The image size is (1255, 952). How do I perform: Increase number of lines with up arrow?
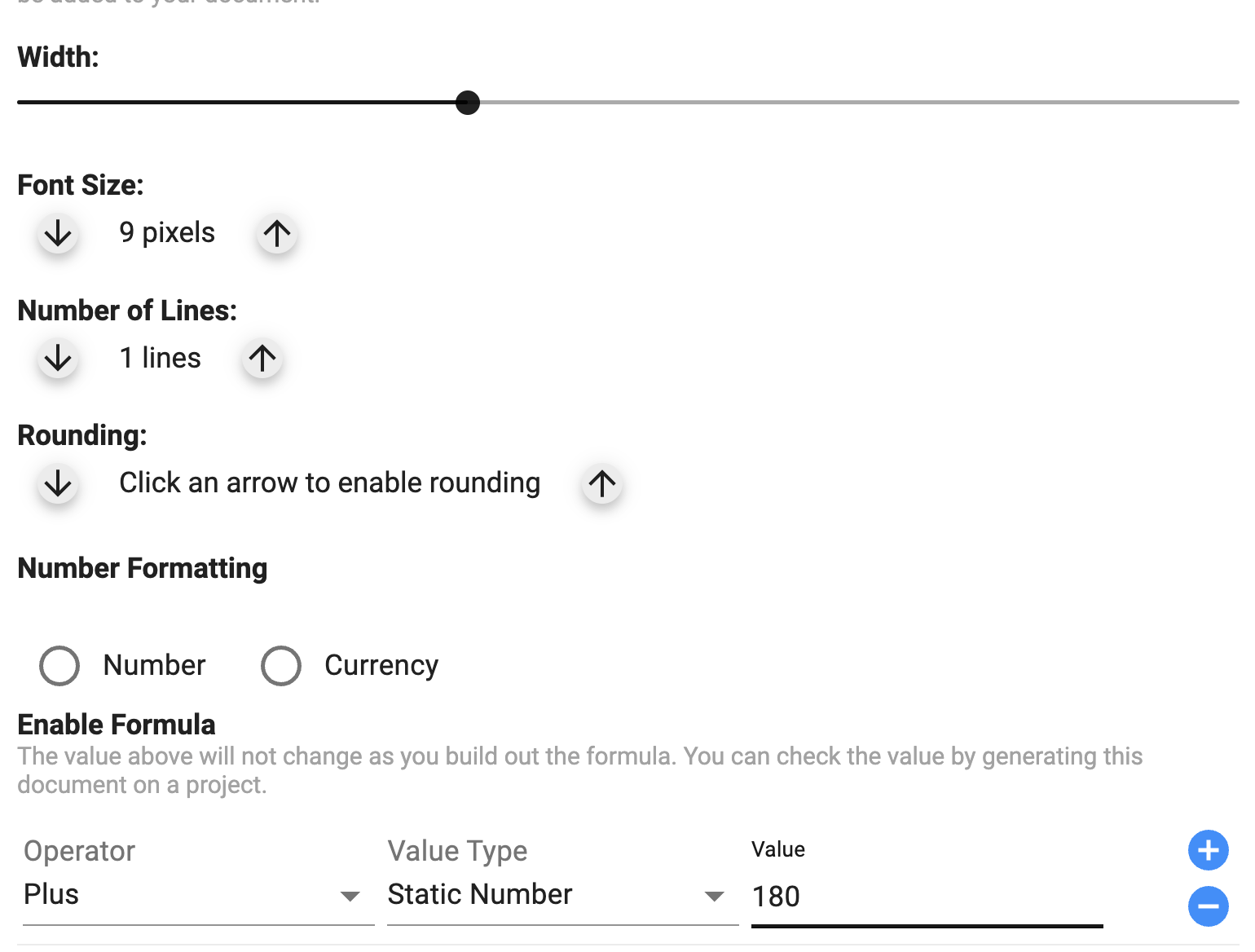point(262,359)
